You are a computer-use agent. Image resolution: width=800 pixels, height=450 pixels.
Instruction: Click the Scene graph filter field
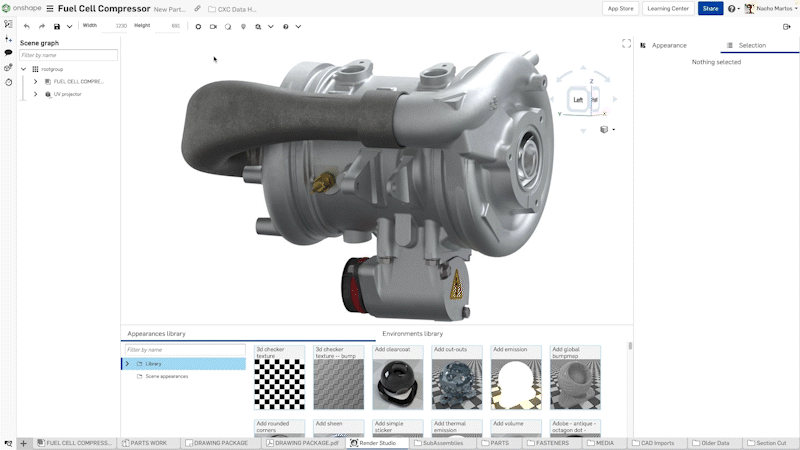click(68, 55)
